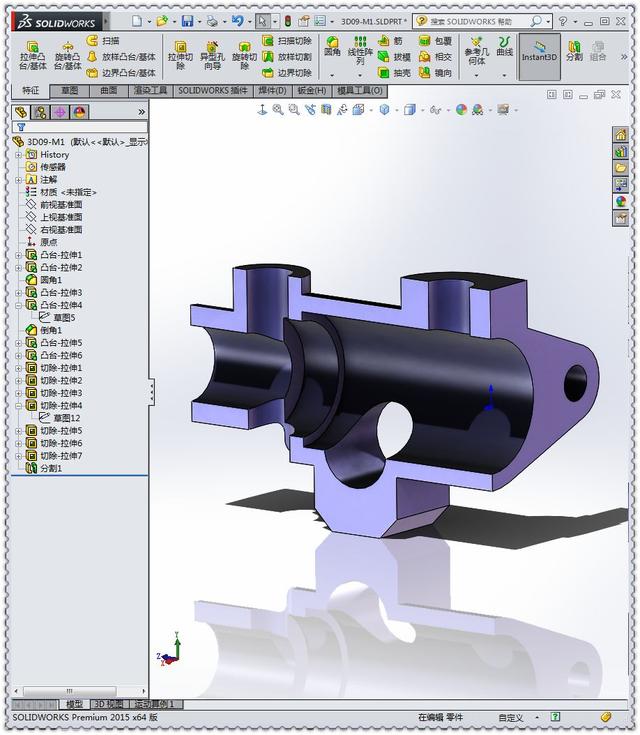Open the 曲线 curves tool
640x735 pixels.
tap(504, 46)
